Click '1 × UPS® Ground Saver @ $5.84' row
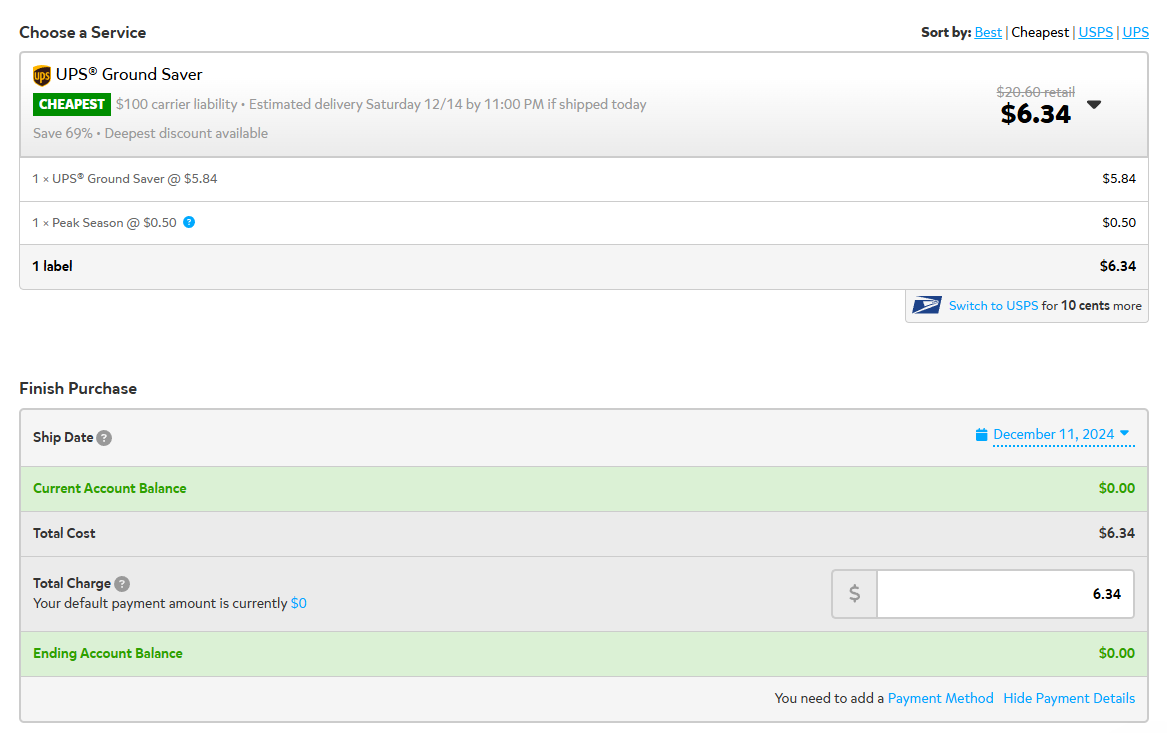The image size is (1167, 733). click(x=584, y=179)
